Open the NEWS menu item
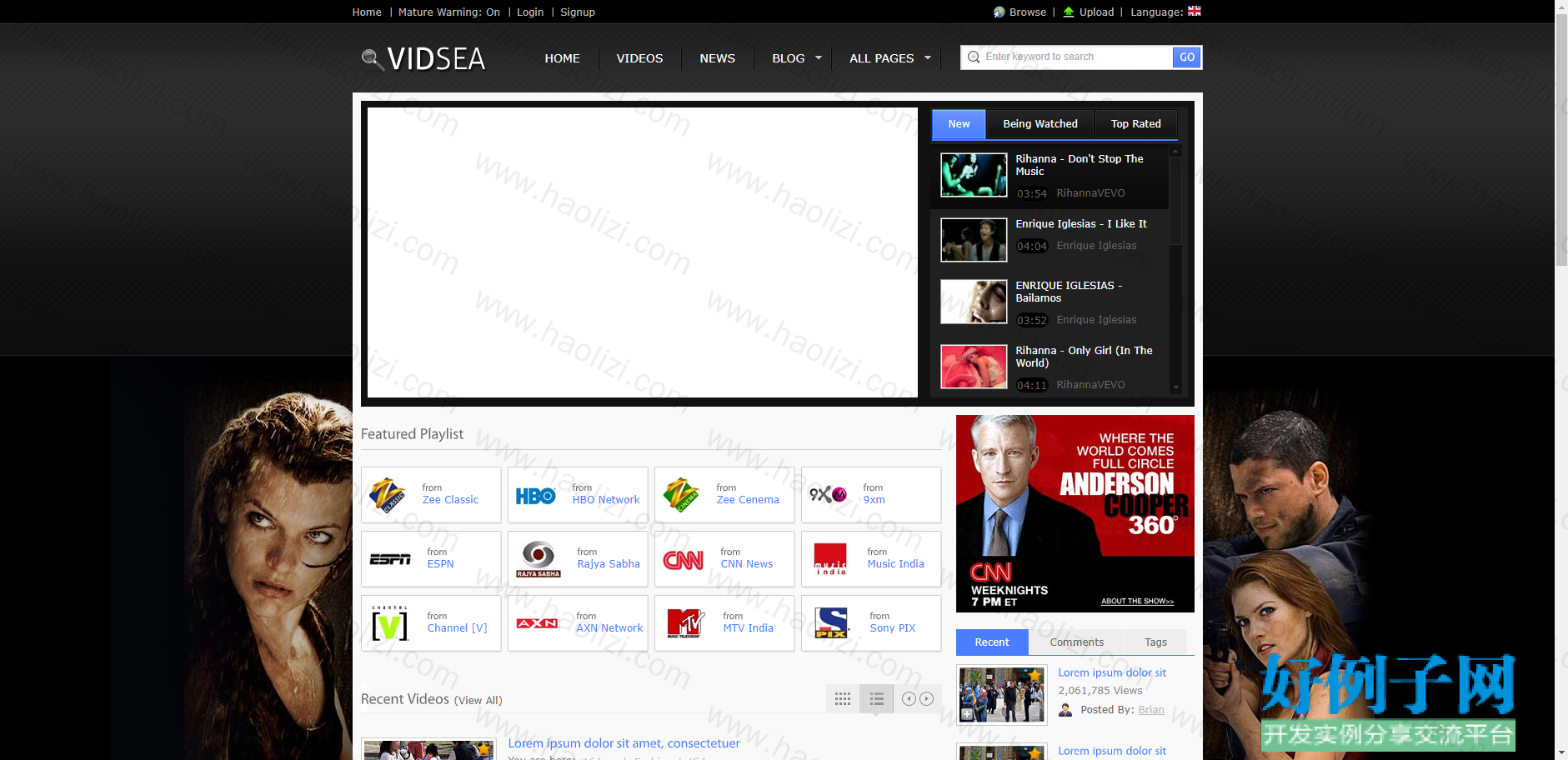Image resolution: width=1568 pixels, height=760 pixels. (718, 58)
